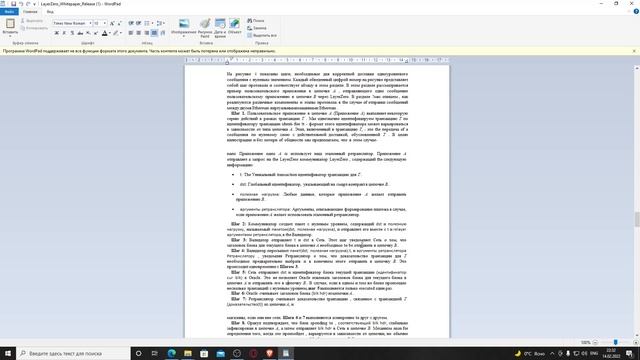Increase paragraph indent
The image size is (640, 360).
tap(139, 23)
